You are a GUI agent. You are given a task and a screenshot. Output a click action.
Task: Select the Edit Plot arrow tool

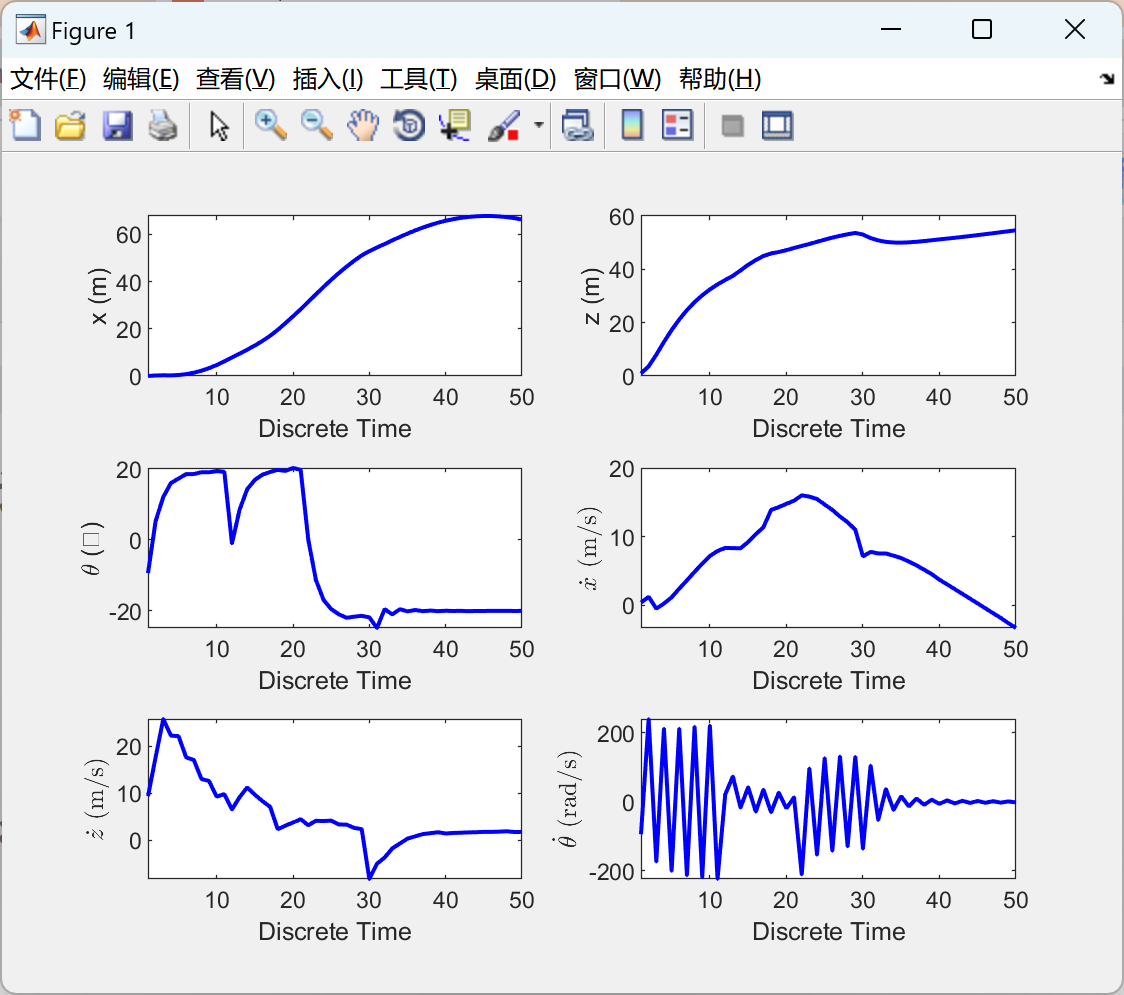pyautogui.click(x=219, y=125)
